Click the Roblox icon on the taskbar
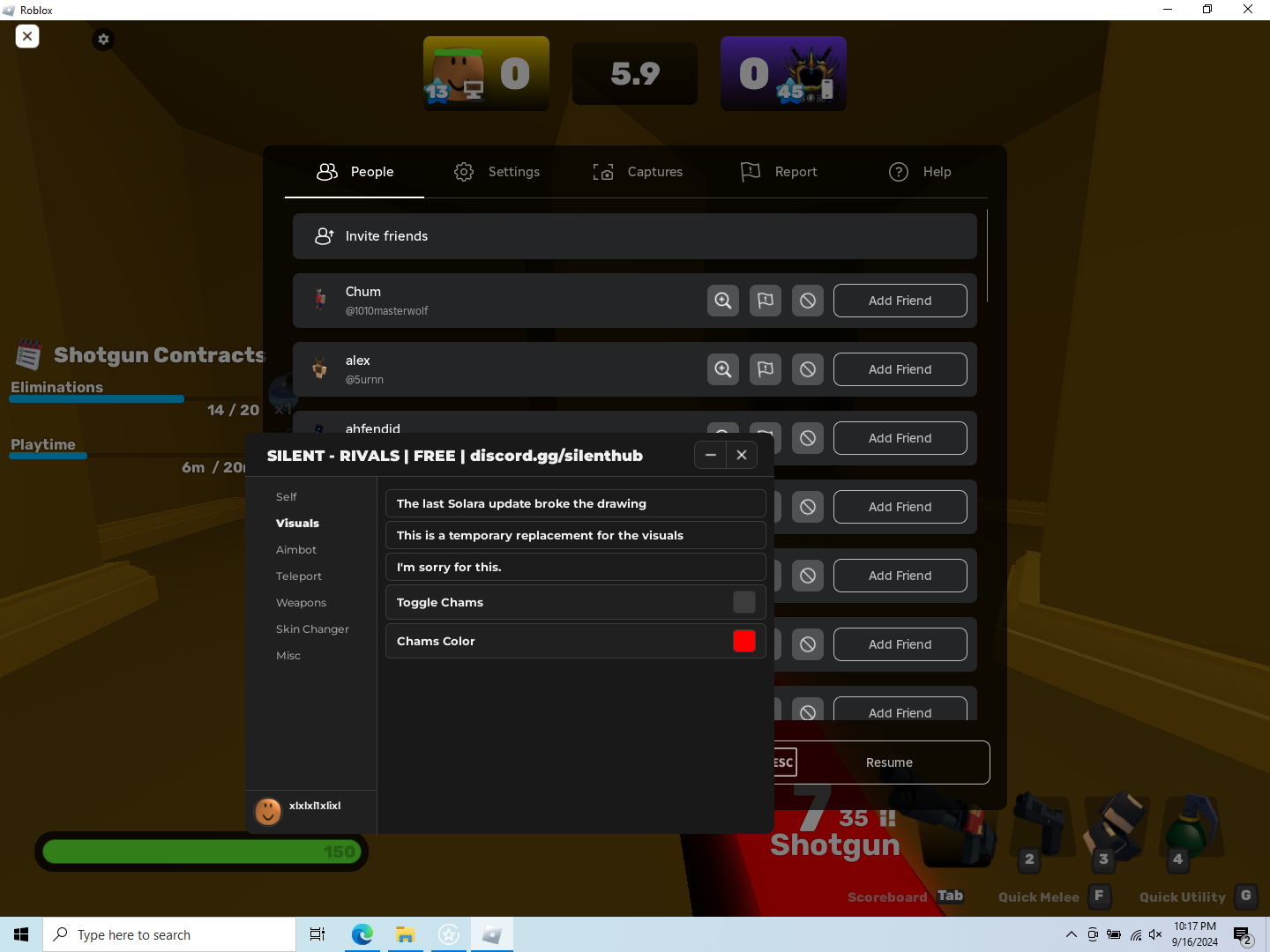The height and width of the screenshot is (952, 1270). (491, 934)
